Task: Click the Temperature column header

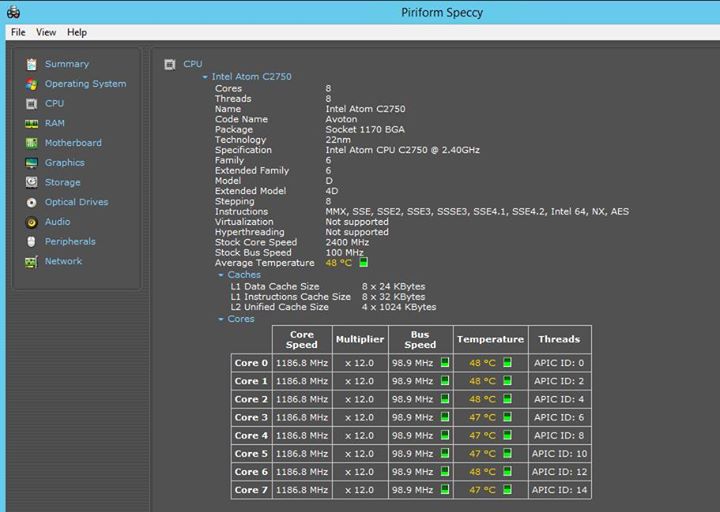Action: pyautogui.click(x=490, y=339)
